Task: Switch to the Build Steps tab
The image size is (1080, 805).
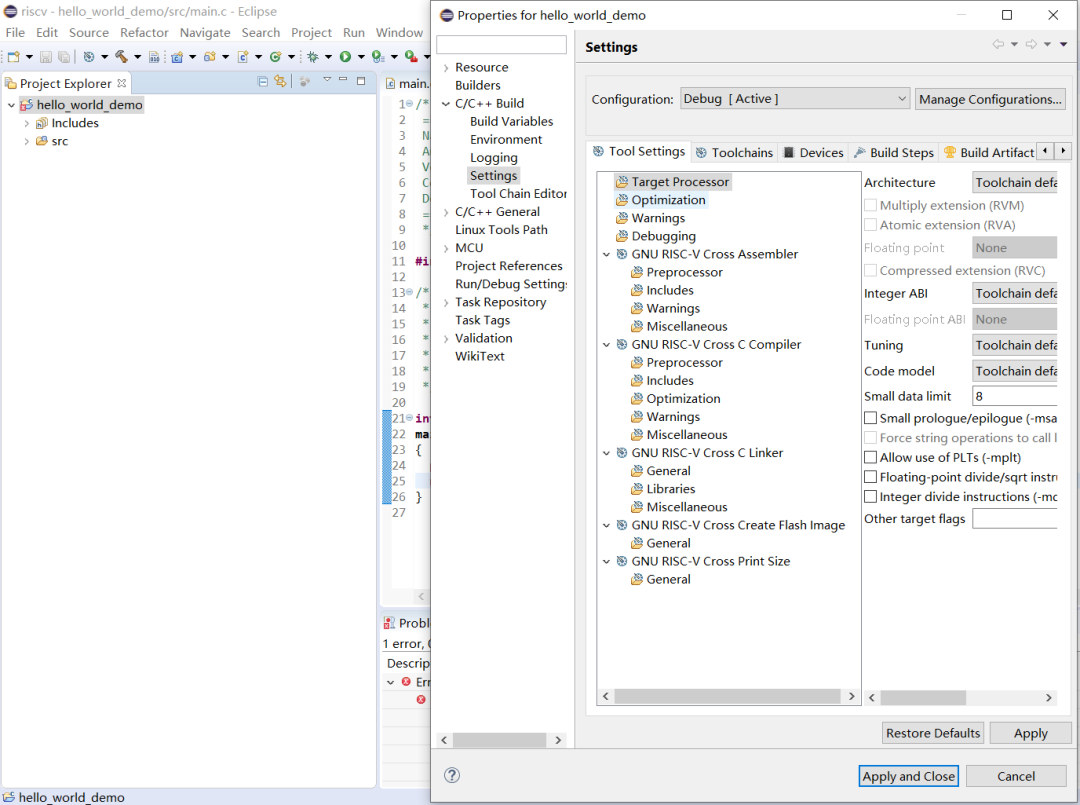Action: click(893, 152)
